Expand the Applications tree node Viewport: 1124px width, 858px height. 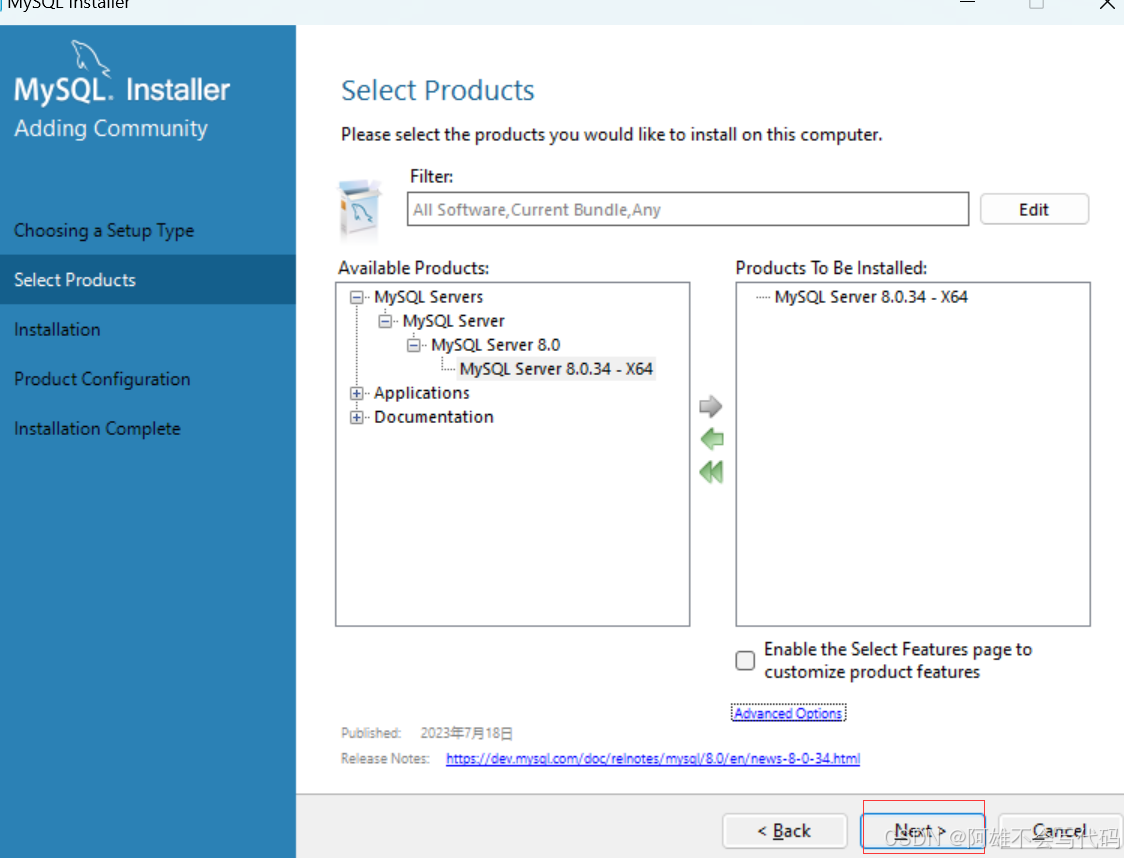(x=357, y=393)
